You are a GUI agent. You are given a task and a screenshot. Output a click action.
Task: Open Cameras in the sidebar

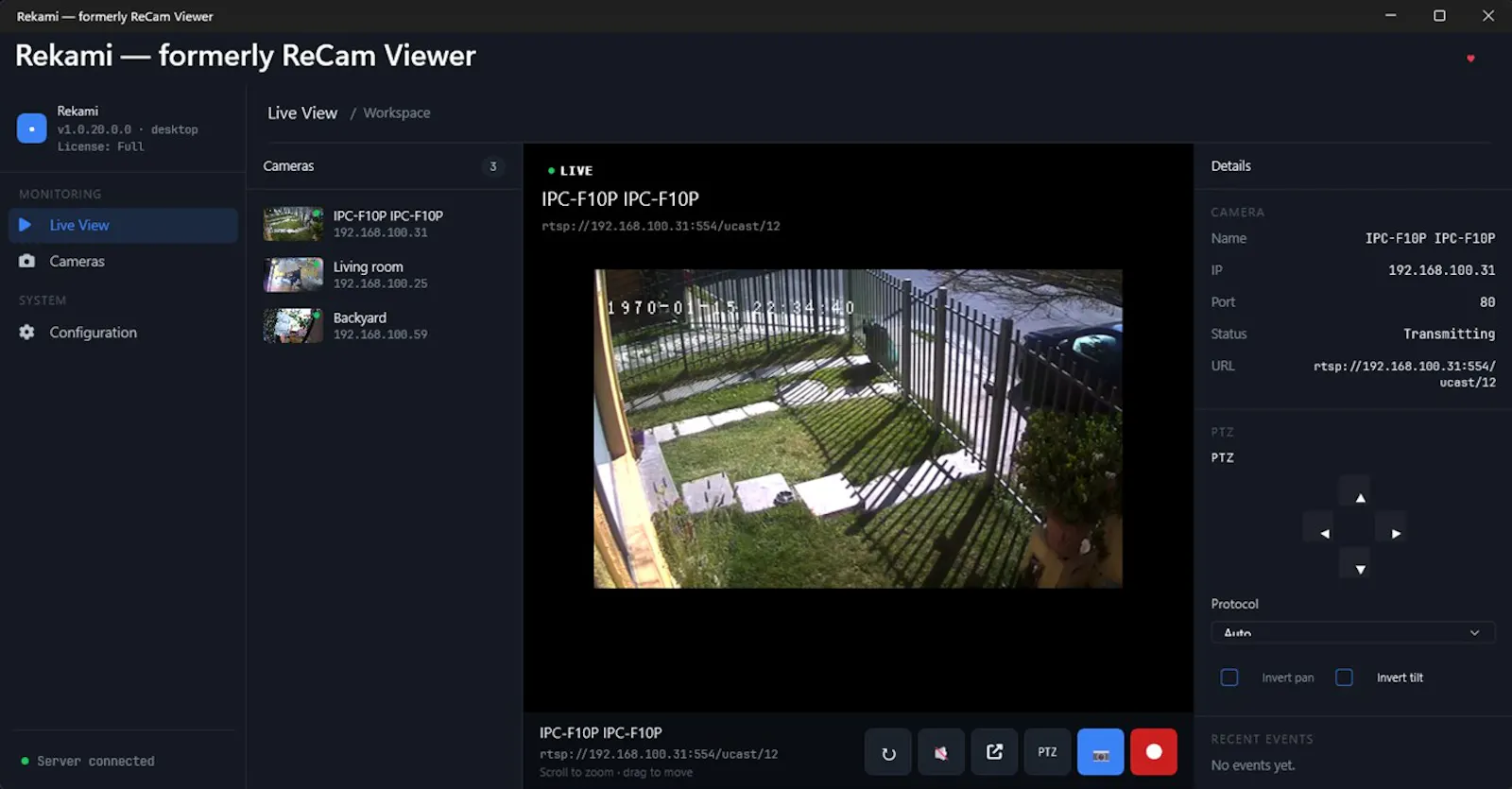pos(123,261)
